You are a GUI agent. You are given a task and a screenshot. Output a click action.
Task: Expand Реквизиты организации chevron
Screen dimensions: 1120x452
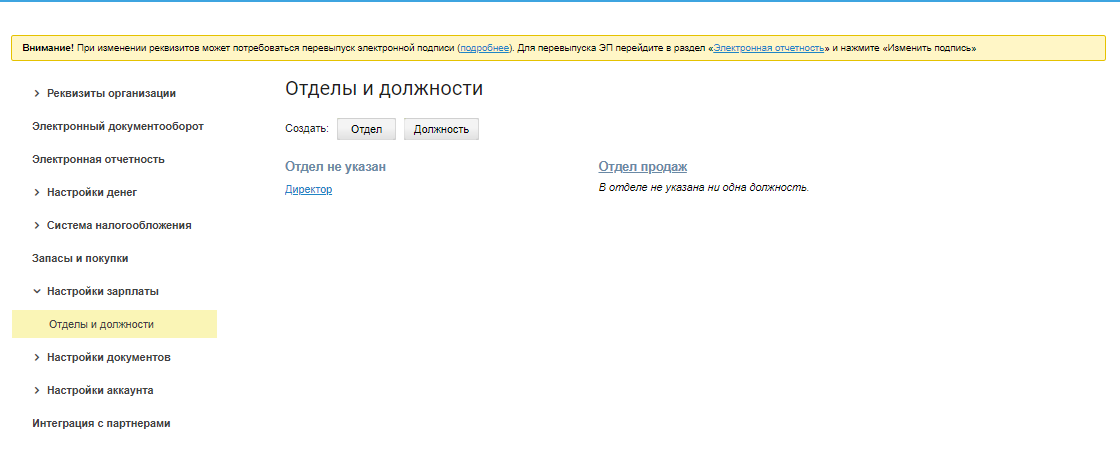coord(36,94)
